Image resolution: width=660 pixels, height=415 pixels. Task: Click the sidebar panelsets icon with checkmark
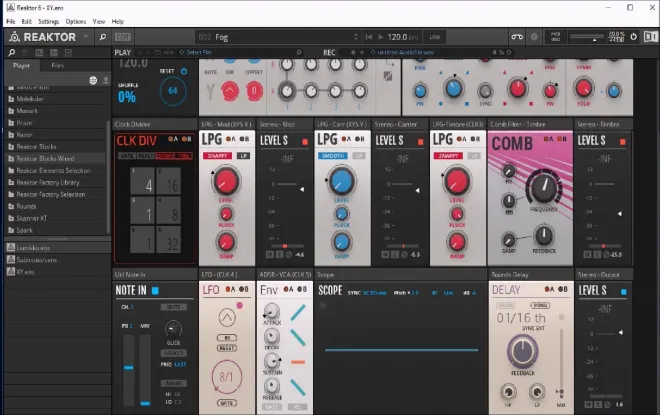[x=68, y=53]
